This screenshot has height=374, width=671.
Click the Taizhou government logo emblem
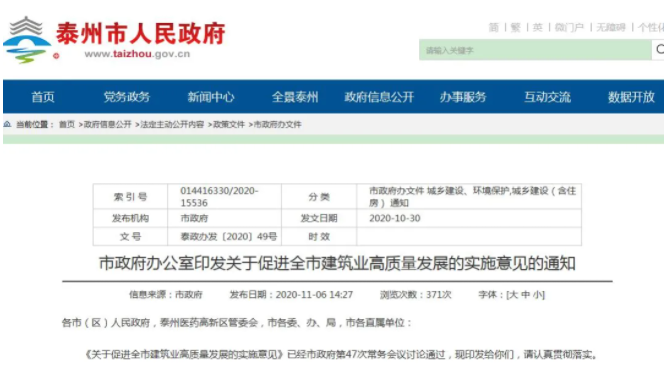(27, 40)
